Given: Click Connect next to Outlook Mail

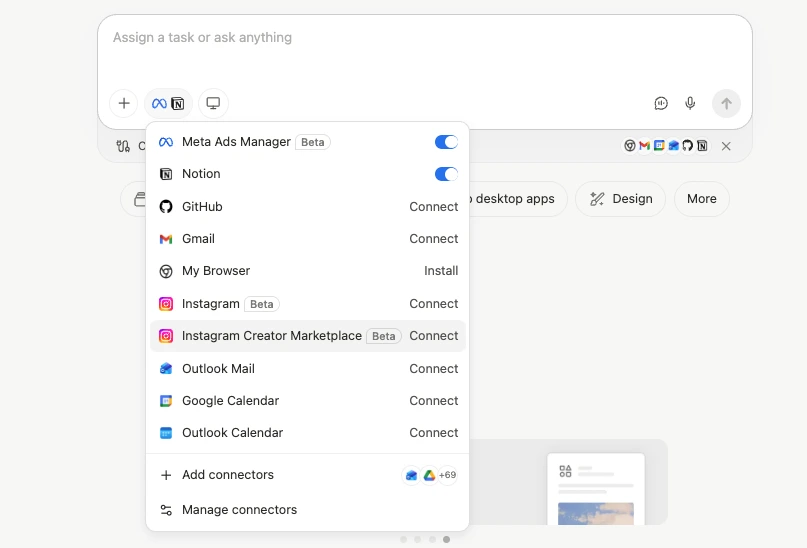Looking at the screenshot, I should point(433,368).
